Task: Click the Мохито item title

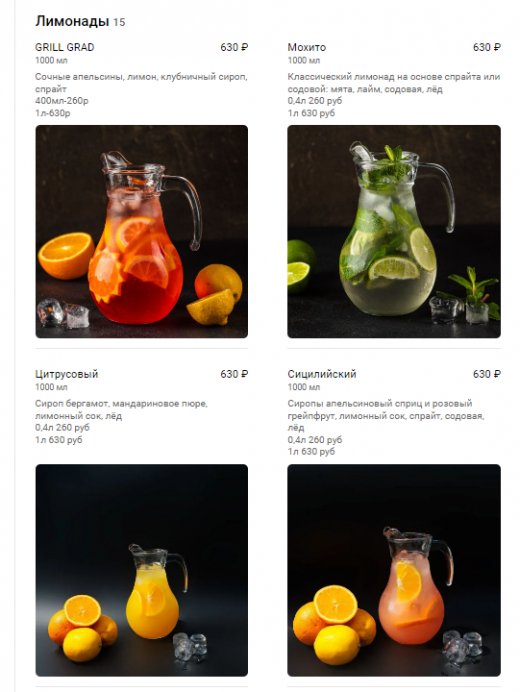Action: click(307, 47)
